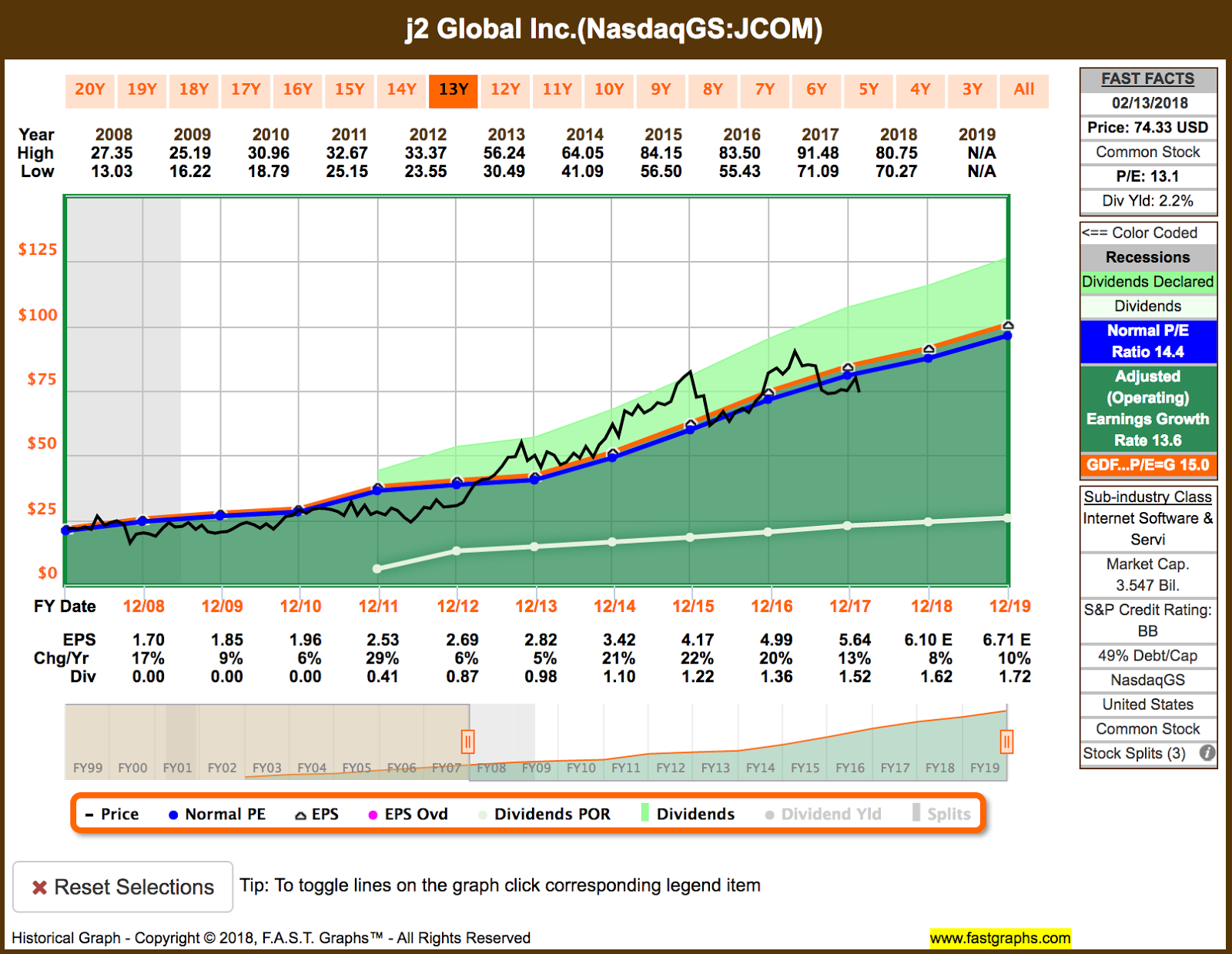Select the 10Y time range tab
Screen dimensions: 1232x954
pyautogui.click(x=609, y=90)
